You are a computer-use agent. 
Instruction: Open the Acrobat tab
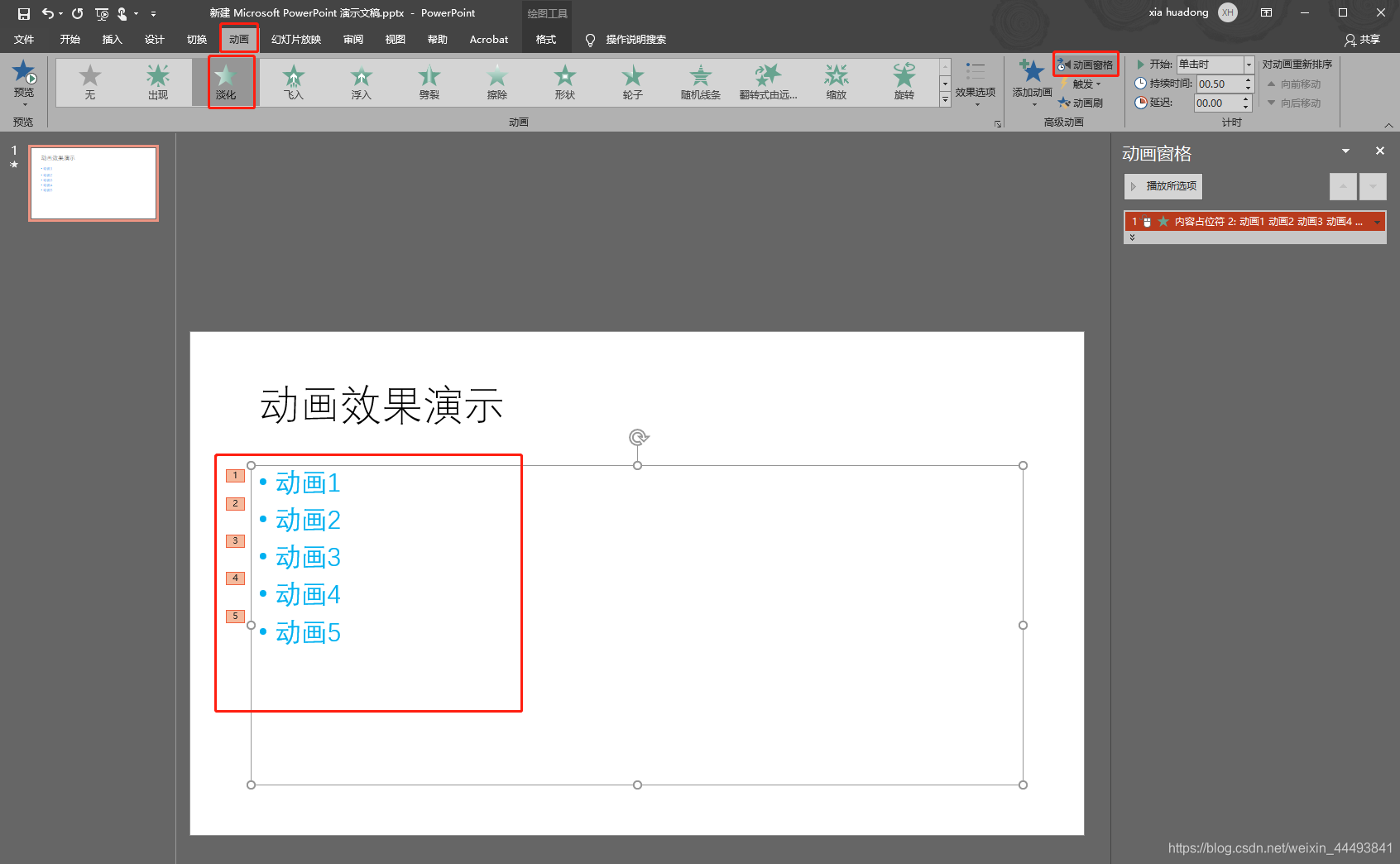489,39
